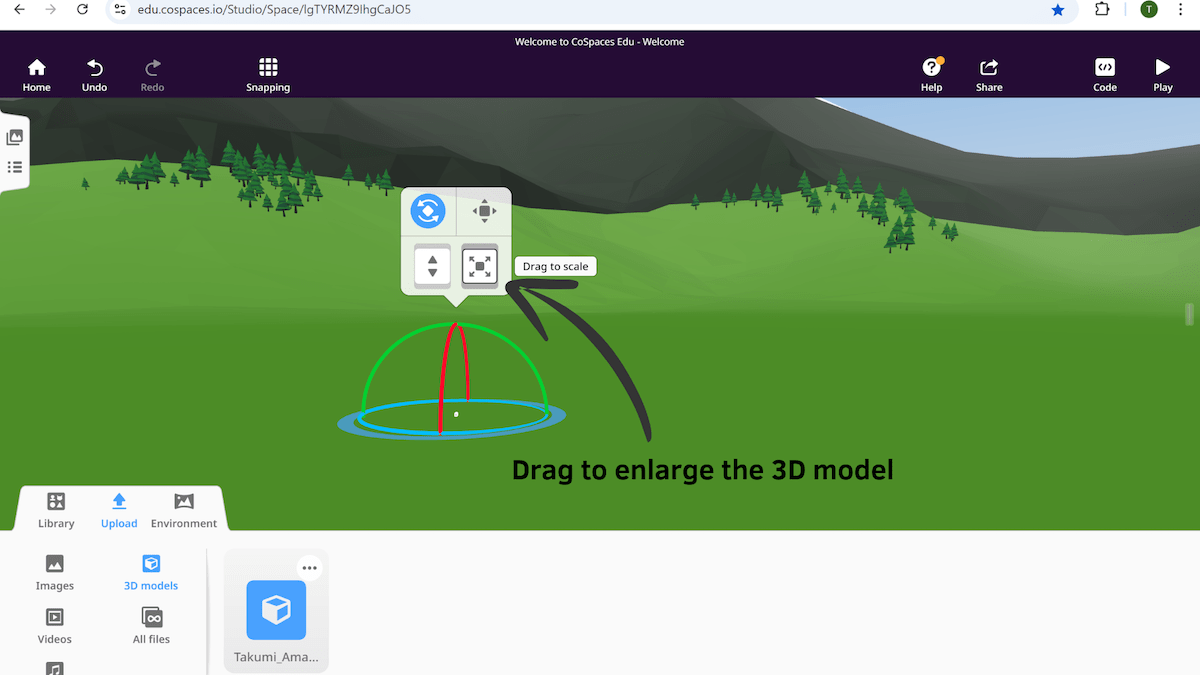Open the Help menu
Viewport: 1200px width, 675px height.
pyautogui.click(x=931, y=72)
